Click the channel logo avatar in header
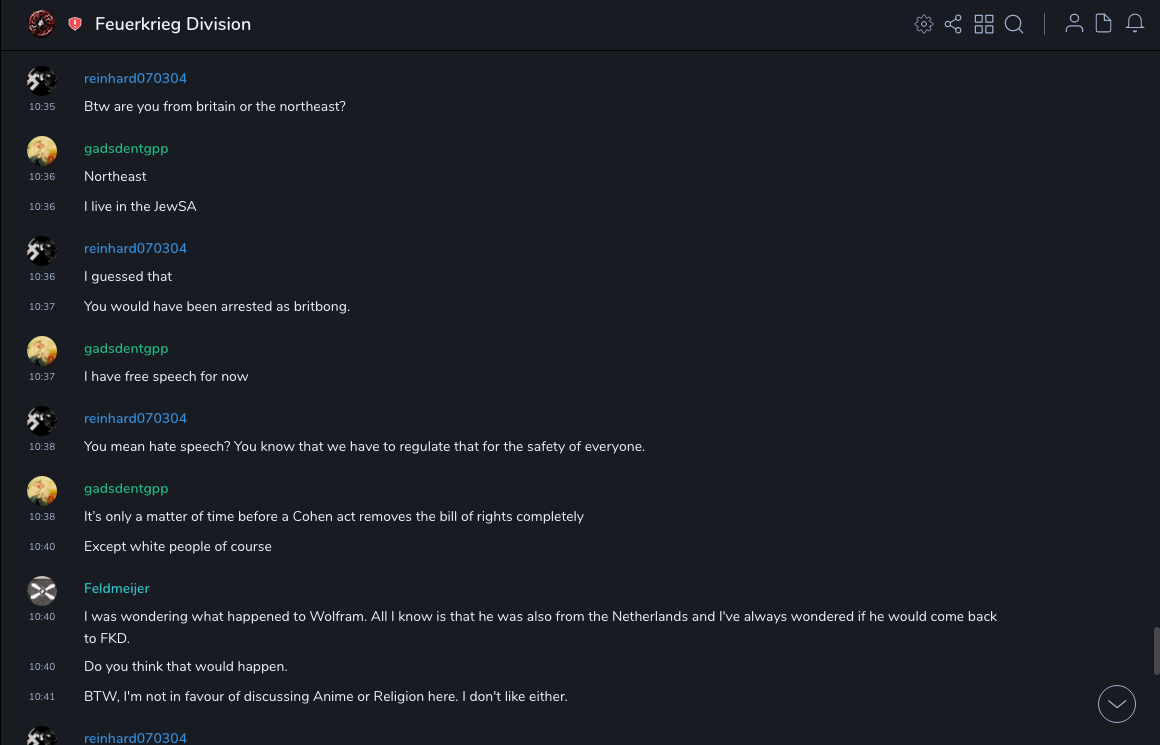 tap(41, 24)
